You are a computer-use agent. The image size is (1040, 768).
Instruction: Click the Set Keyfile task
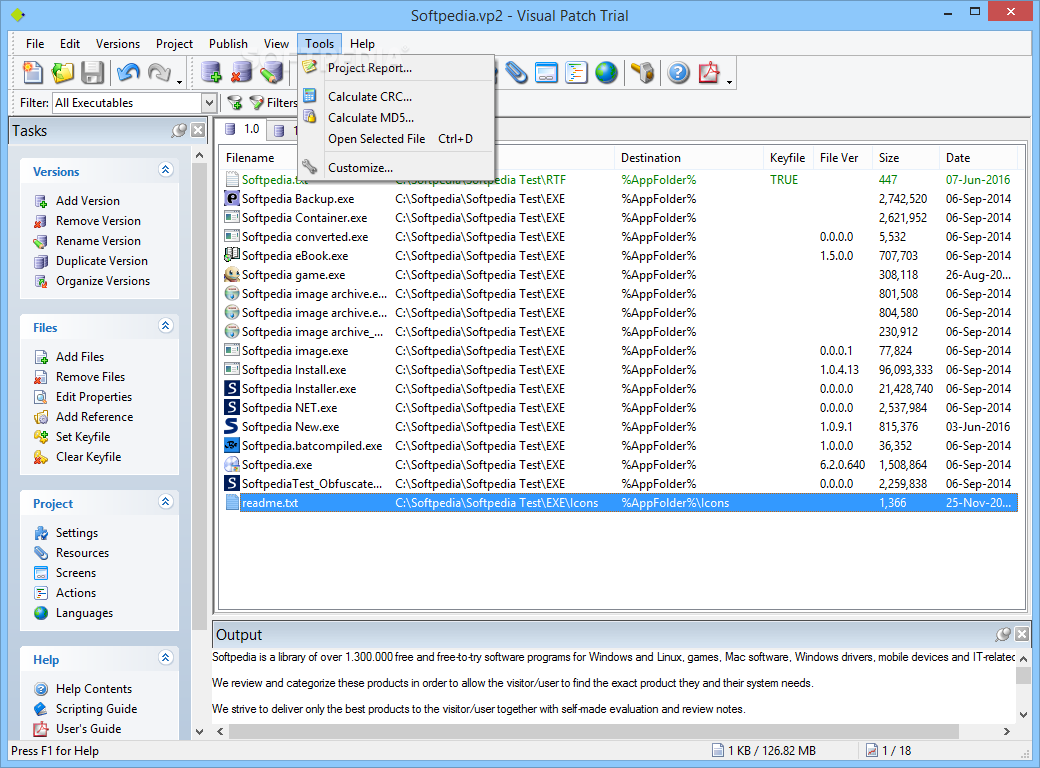click(x=72, y=436)
